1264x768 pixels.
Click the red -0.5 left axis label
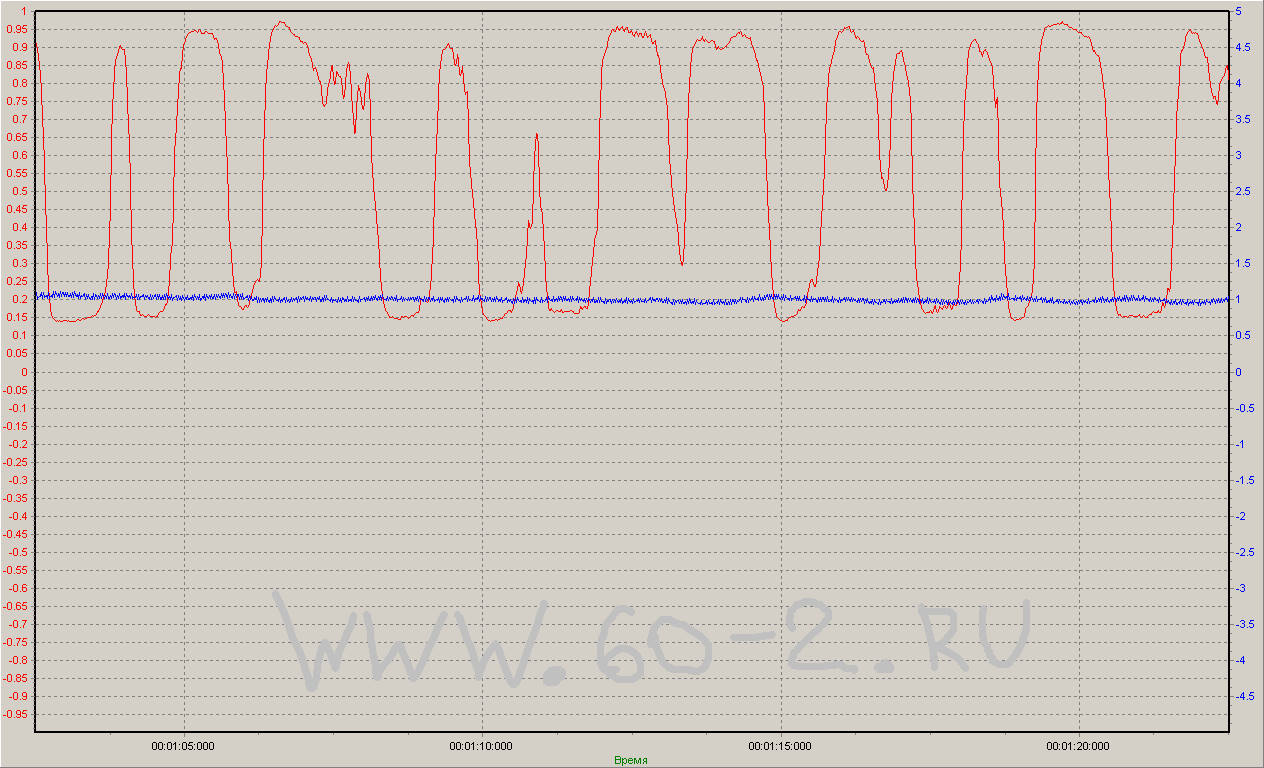tap(17, 552)
